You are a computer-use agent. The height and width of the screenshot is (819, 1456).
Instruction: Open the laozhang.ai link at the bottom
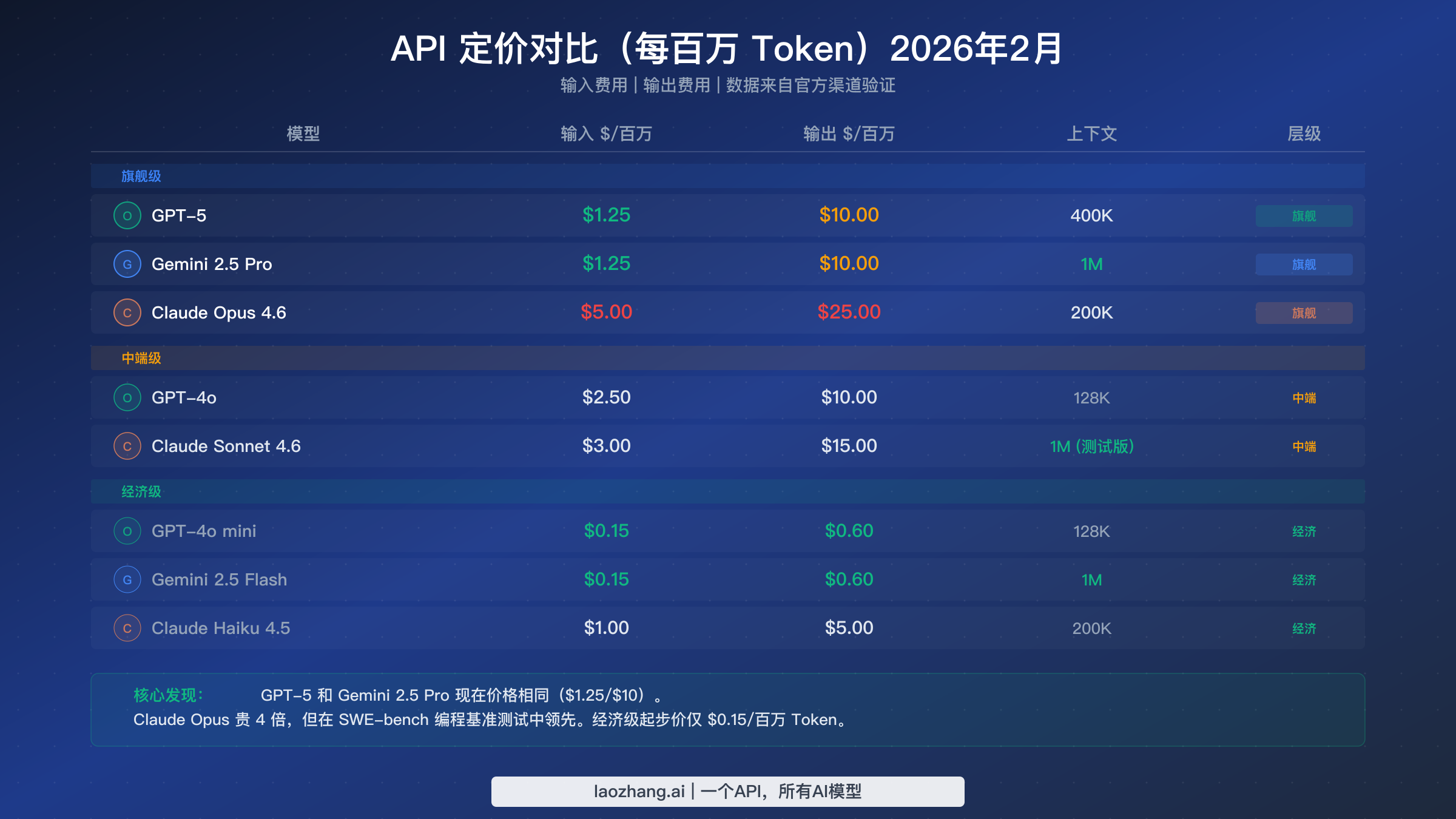[728, 791]
